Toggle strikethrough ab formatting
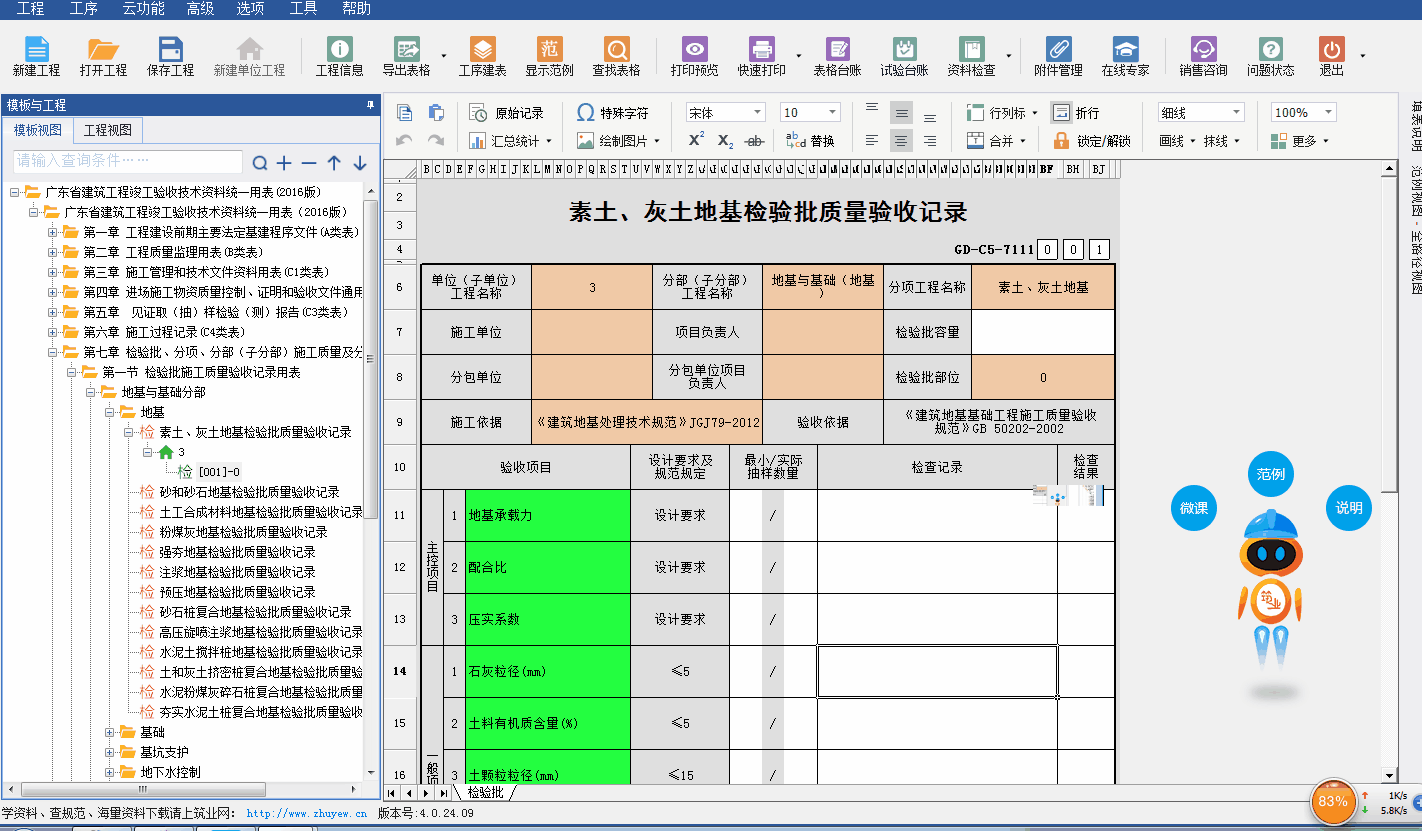The width and height of the screenshot is (1422, 831). (x=755, y=141)
